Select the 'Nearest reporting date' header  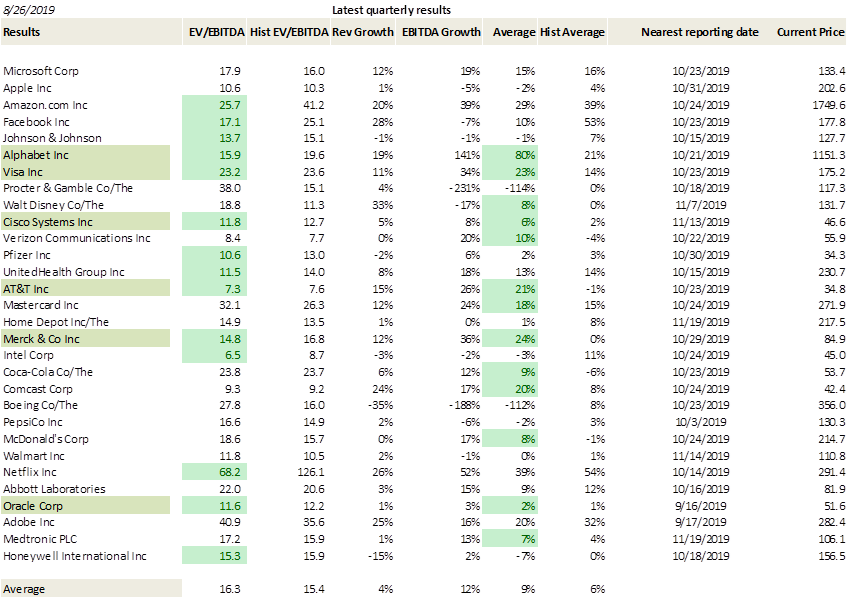point(699,32)
